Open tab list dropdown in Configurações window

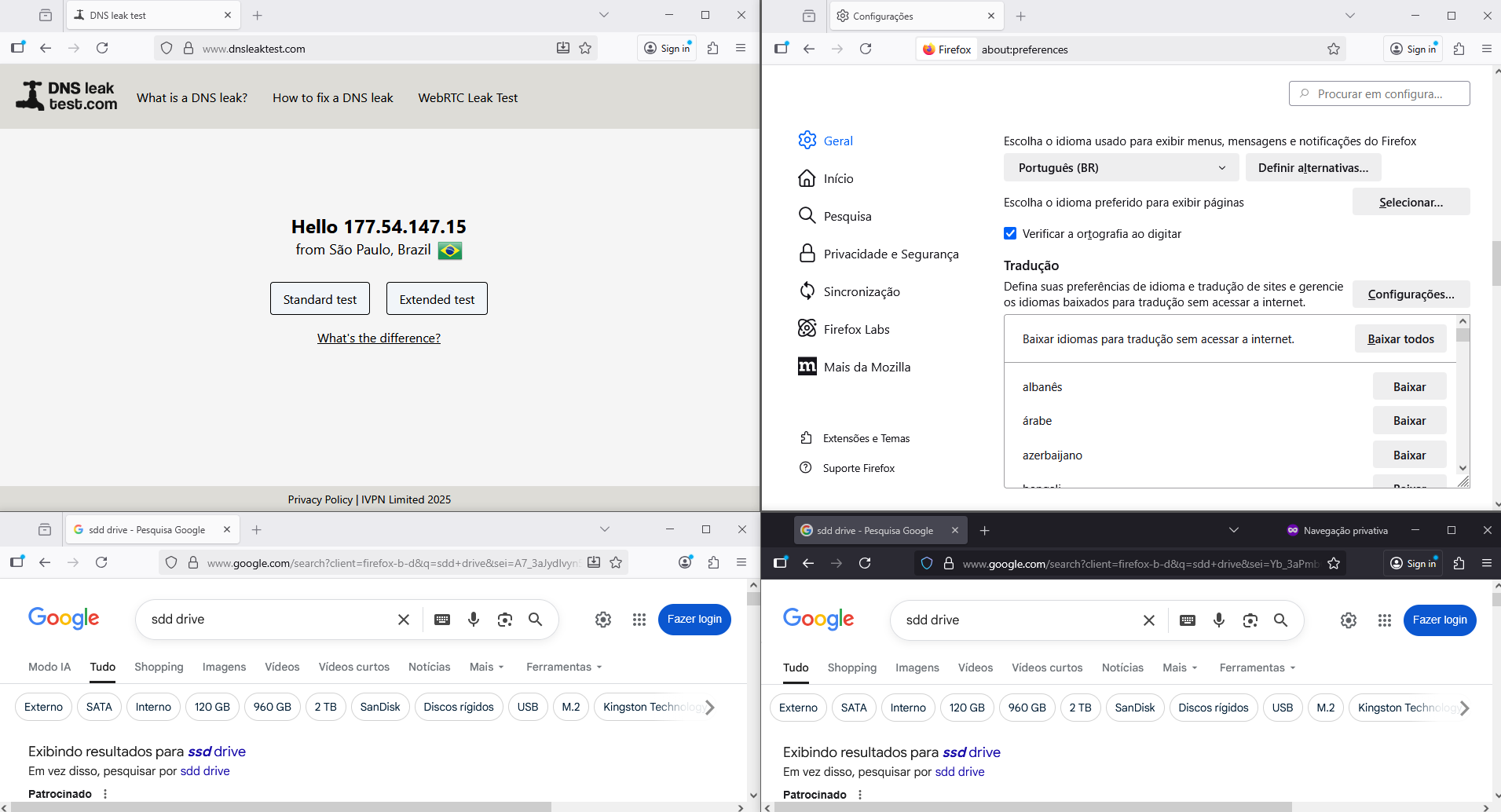[1350, 16]
